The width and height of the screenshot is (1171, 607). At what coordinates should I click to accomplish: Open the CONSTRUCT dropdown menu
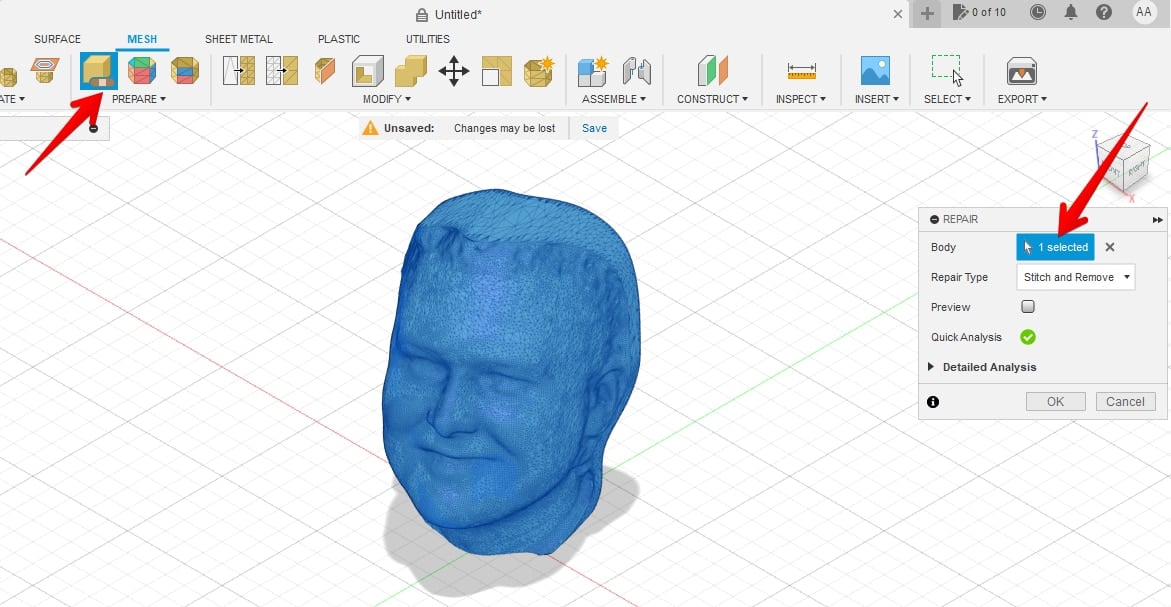(x=712, y=99)
